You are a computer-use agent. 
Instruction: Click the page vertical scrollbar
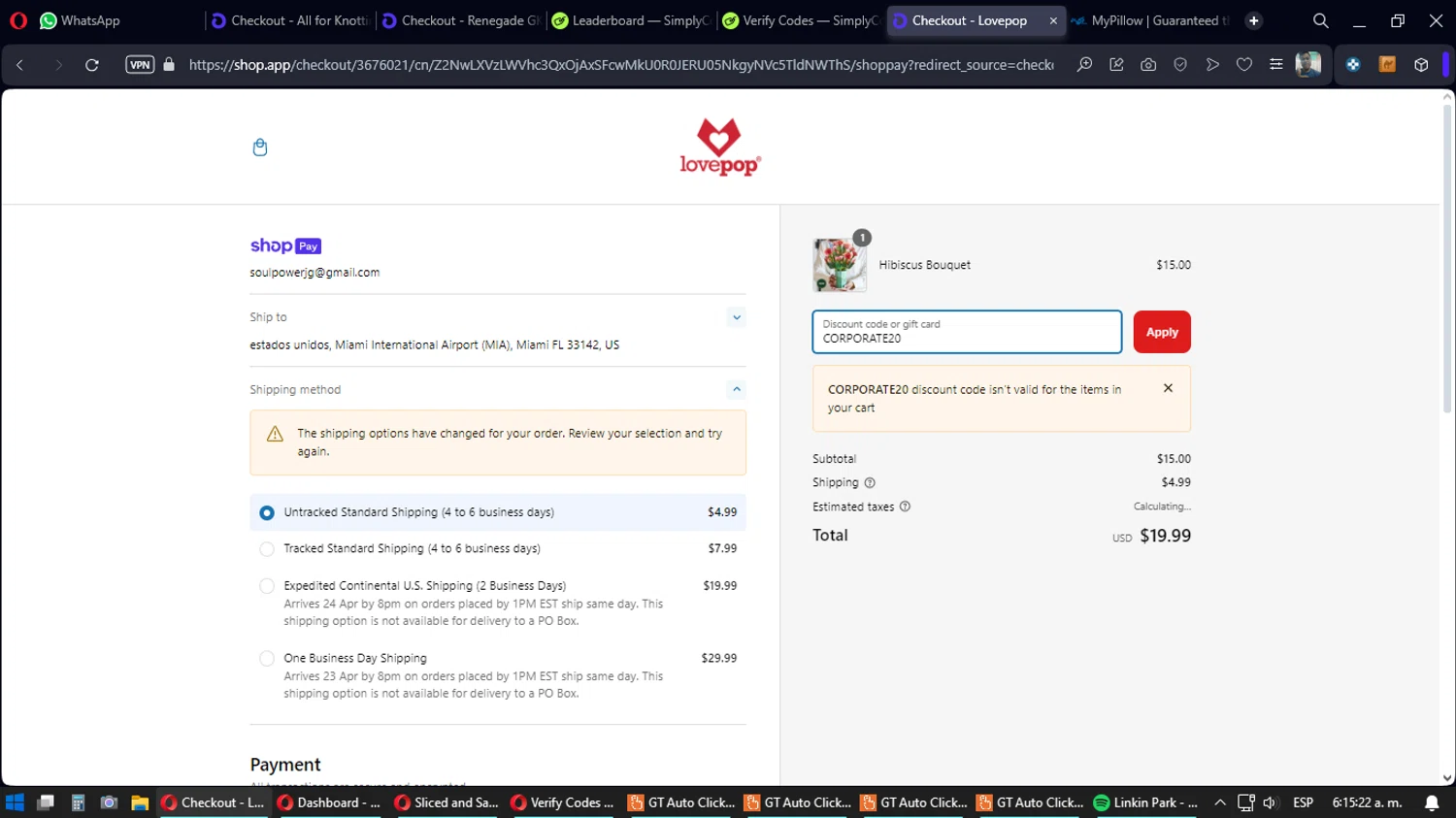1447,257
